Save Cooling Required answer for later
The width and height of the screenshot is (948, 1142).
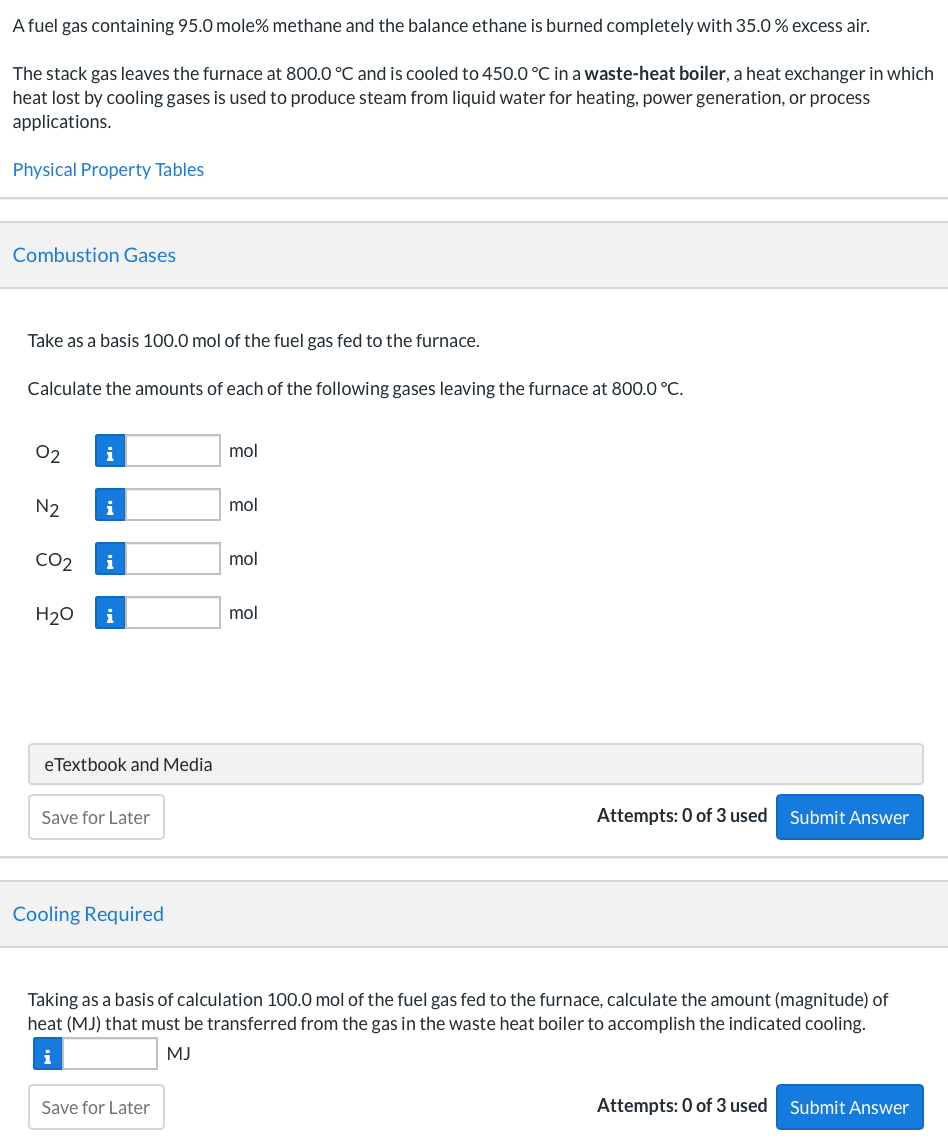(x=96, y=1107)
